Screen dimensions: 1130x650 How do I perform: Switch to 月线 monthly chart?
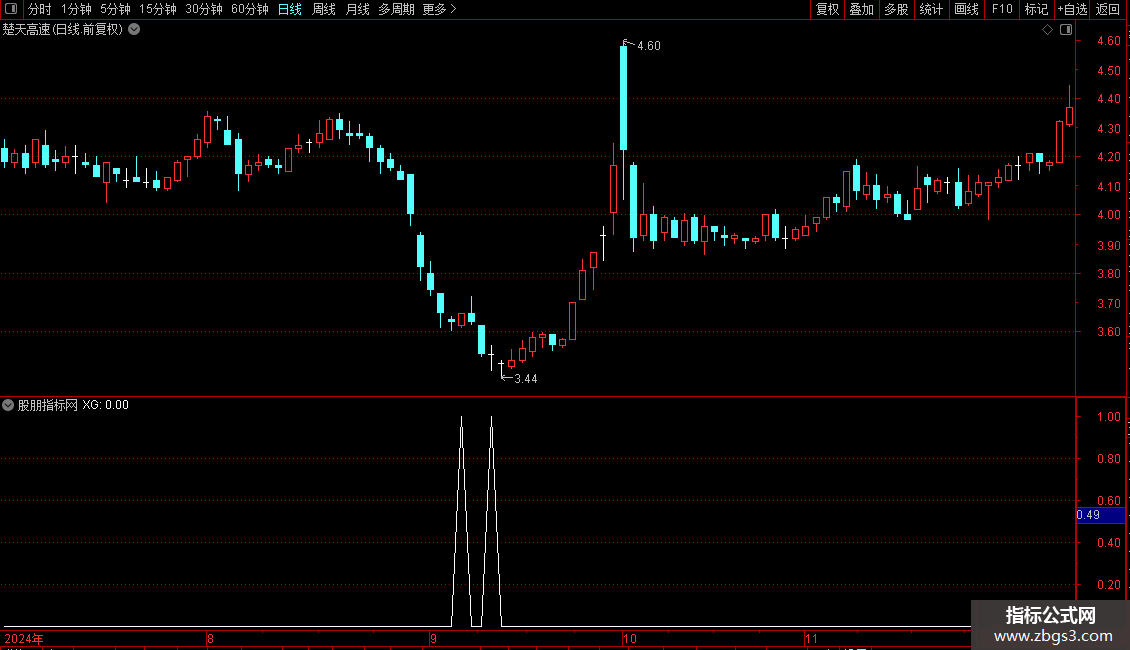pos(357,9)
